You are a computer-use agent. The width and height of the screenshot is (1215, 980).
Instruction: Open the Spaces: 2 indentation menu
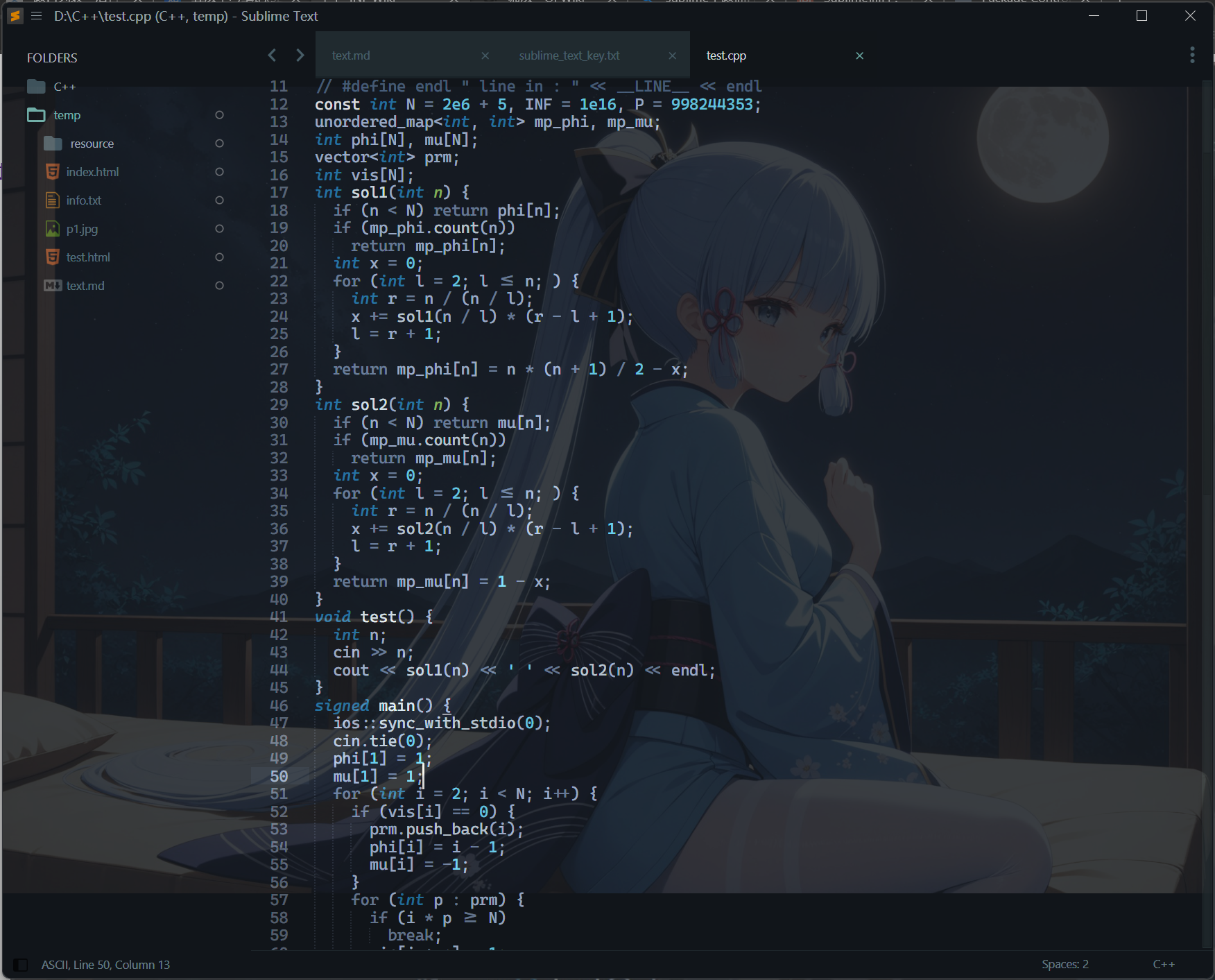(1065, 964)
